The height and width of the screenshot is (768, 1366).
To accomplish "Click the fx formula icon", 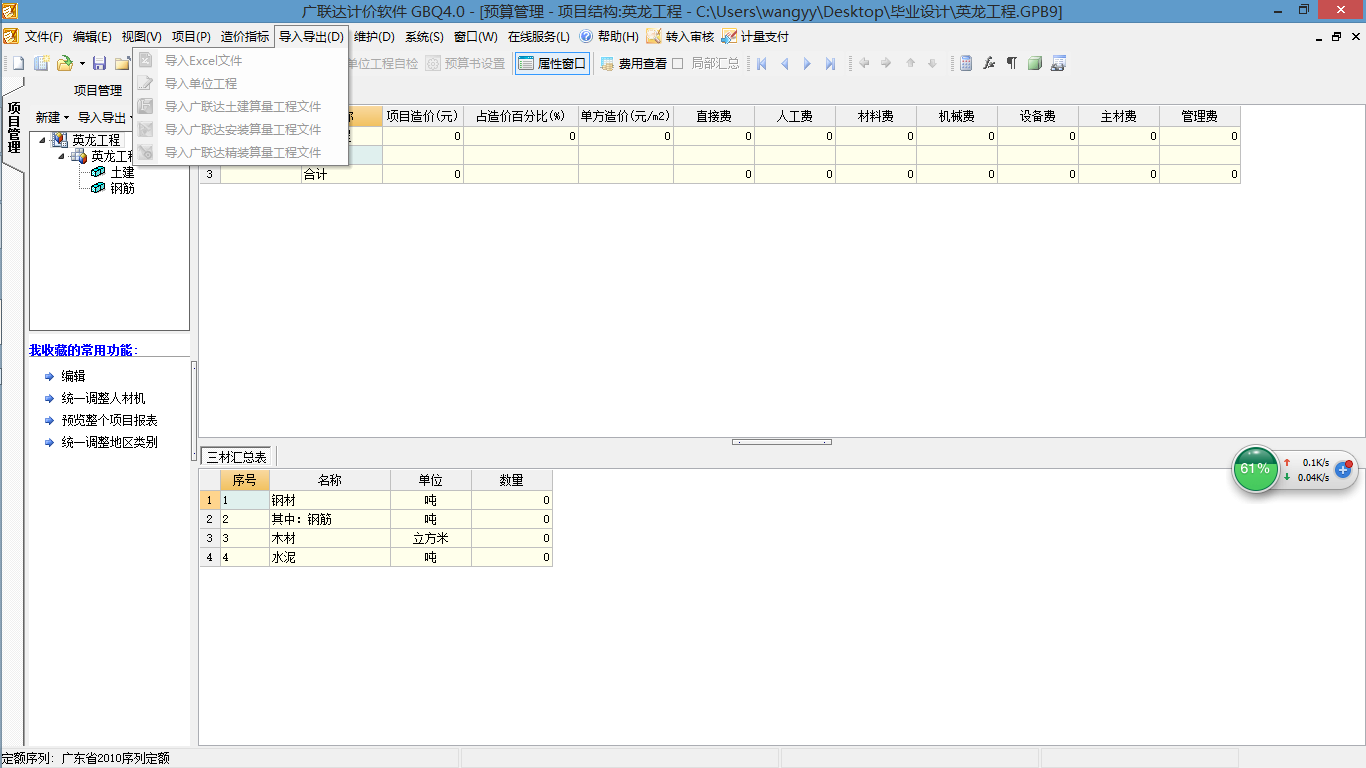I will coord(989,64).
